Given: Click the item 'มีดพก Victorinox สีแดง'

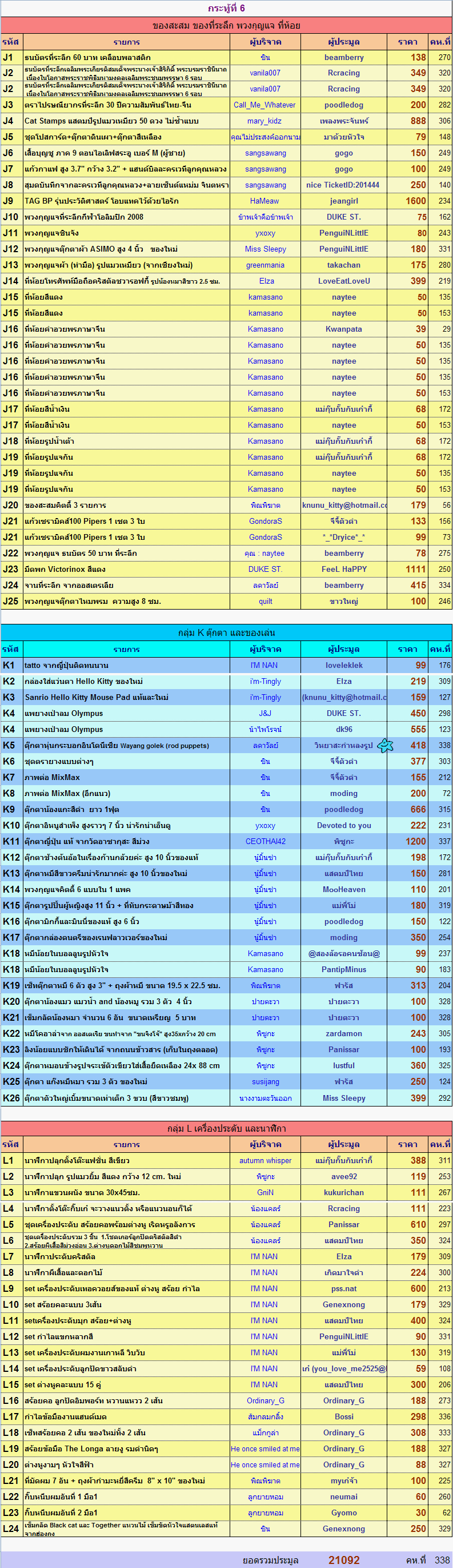Looking at the screenshot, I should 65,569.
